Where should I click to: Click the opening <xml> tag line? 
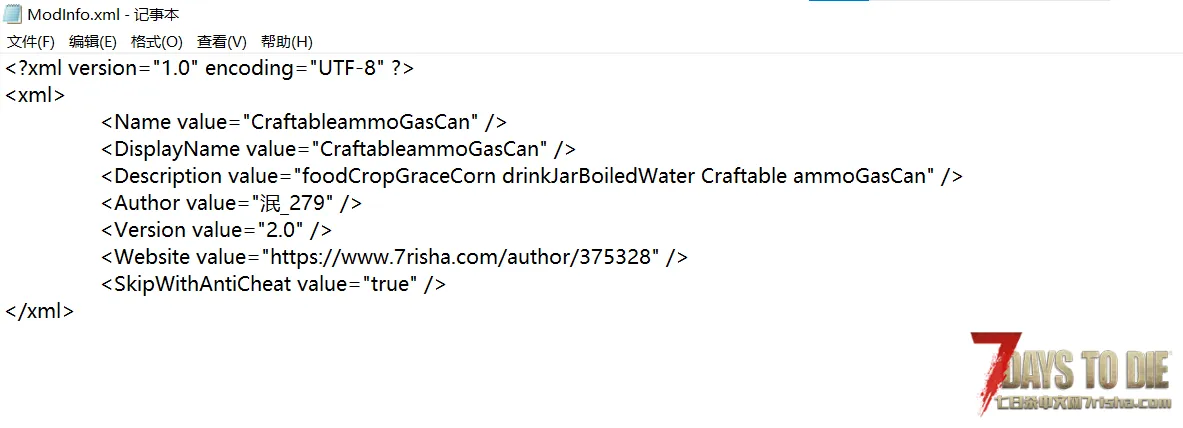click(x=35, y=95)
